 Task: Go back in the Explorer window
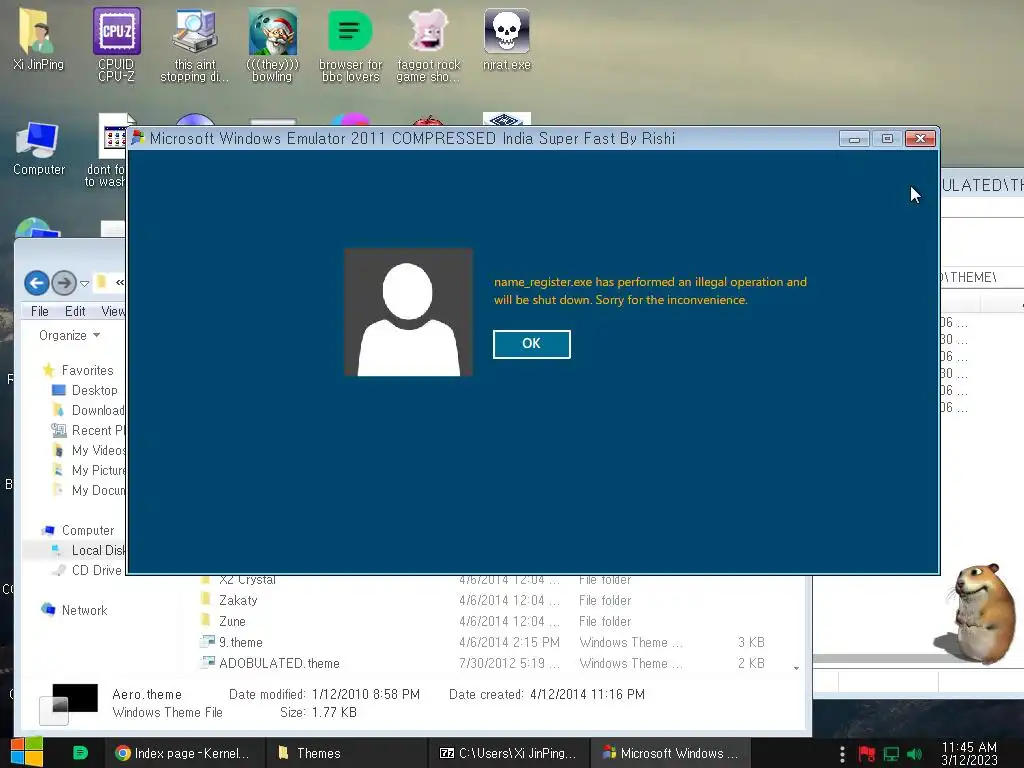tap(37, 283)
